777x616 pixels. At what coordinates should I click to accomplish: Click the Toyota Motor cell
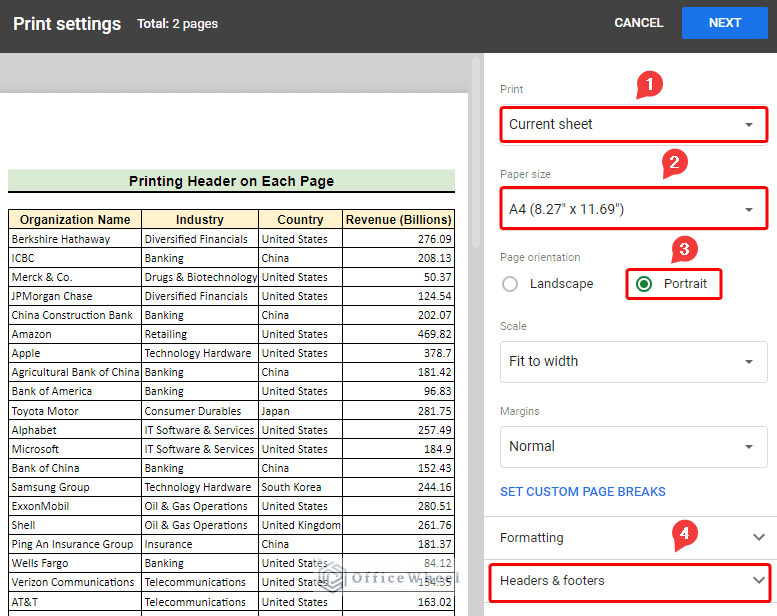[75, 411]
